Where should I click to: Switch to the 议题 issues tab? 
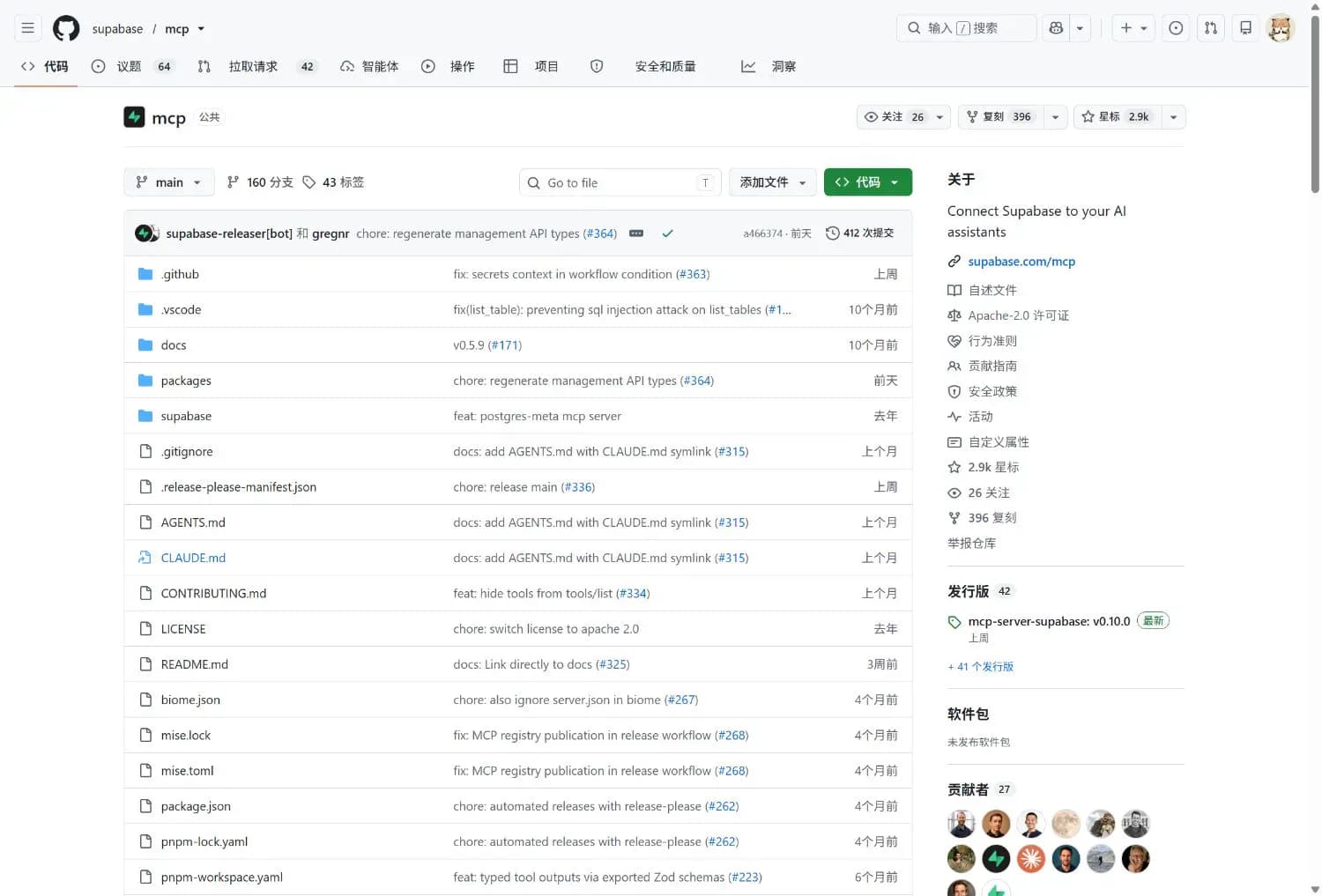coord(132,66)
